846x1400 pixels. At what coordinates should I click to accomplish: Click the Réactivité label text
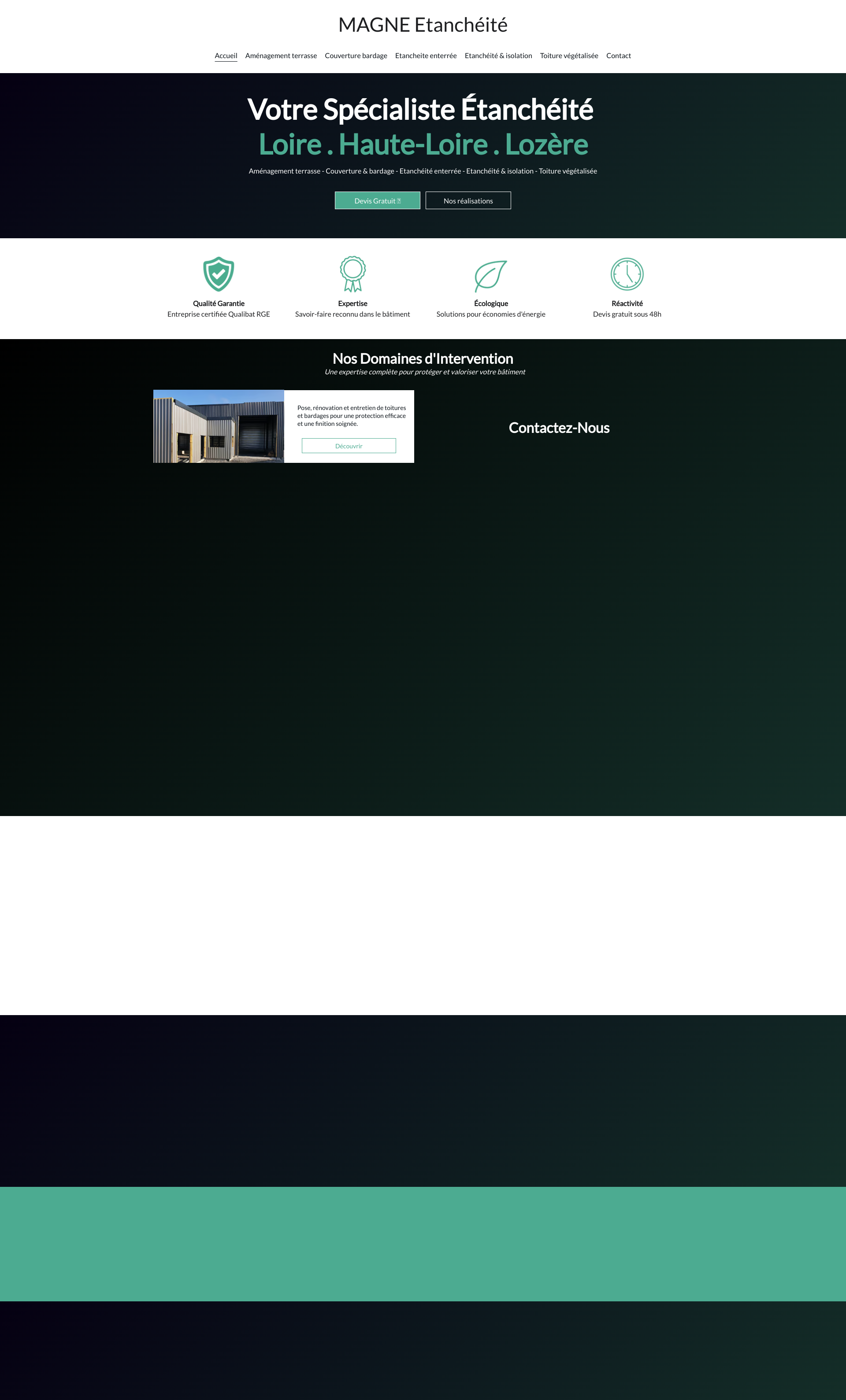coord(627,303)
